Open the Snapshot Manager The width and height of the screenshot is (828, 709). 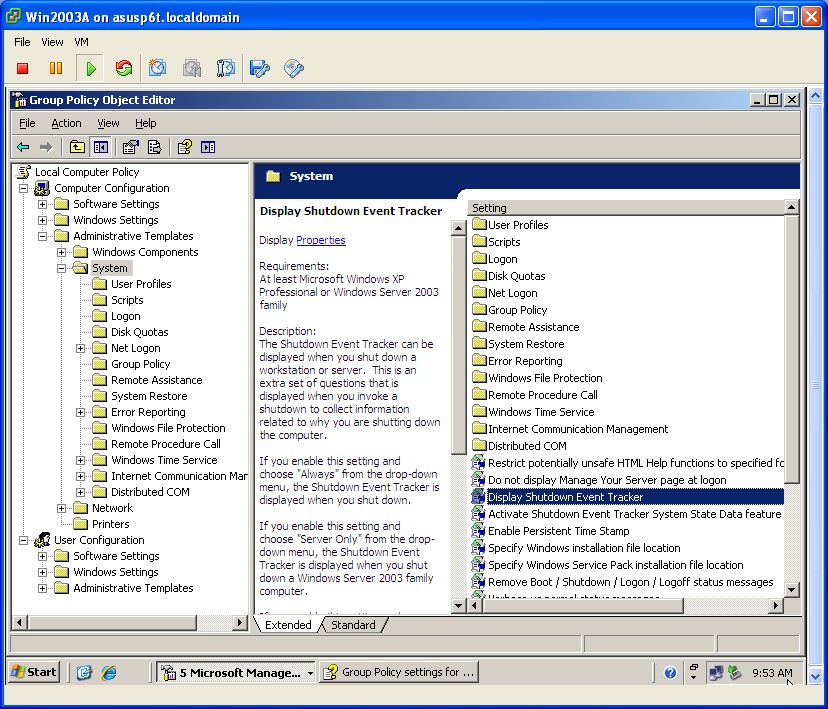225,68
